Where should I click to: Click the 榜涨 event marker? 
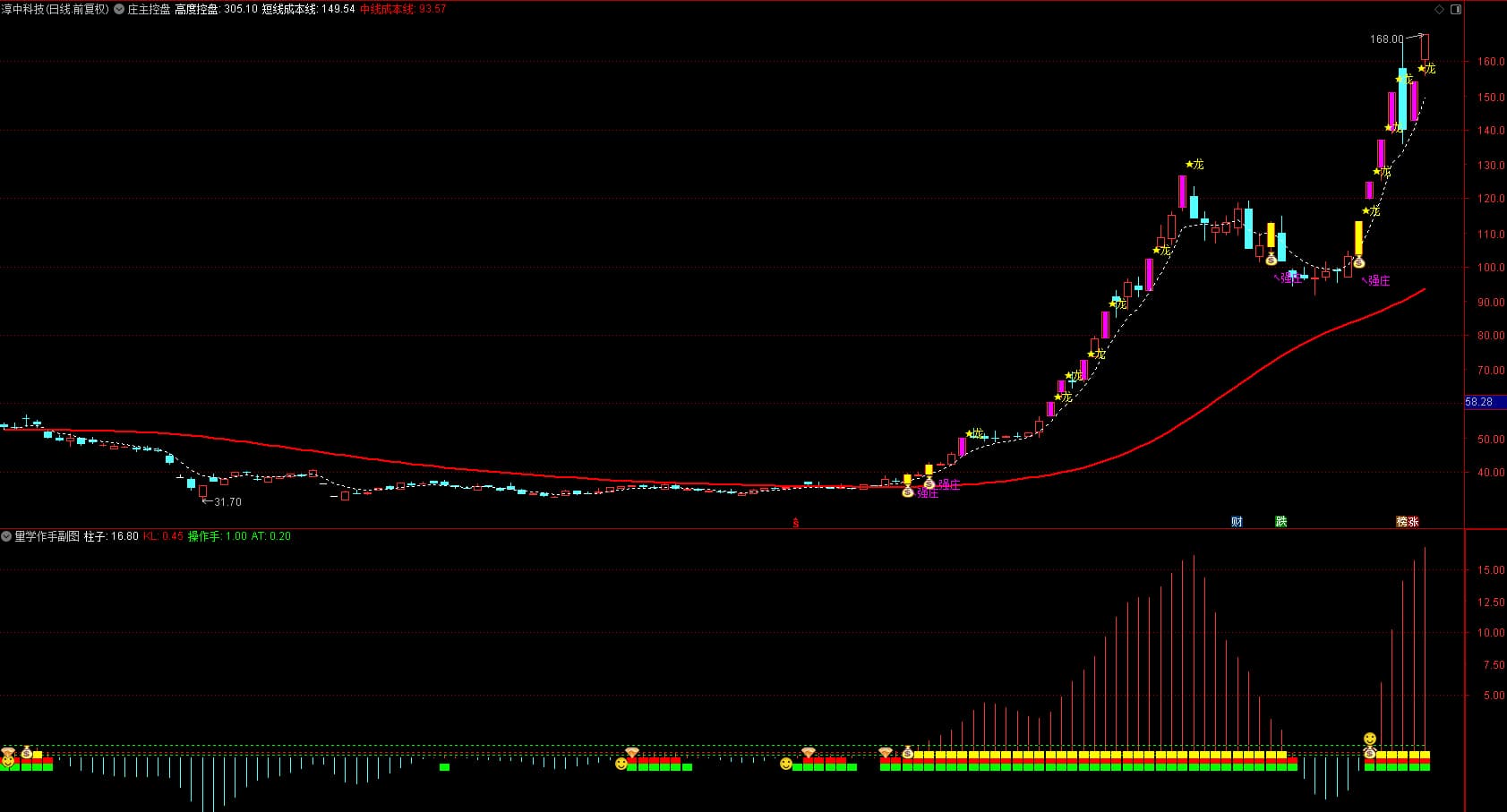point(1408,521)
